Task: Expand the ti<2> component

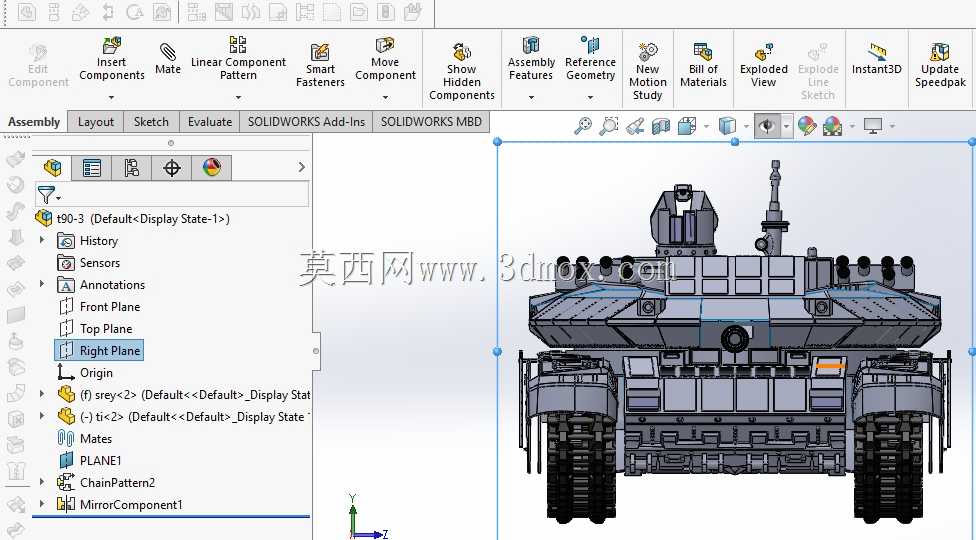Action: (x=42, y=416)
